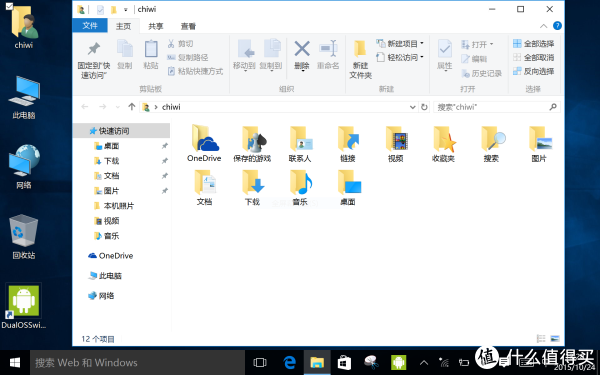Collapse the ribbon with chevron
Viewport: 600px width, 375px height.
coord(543,26)
